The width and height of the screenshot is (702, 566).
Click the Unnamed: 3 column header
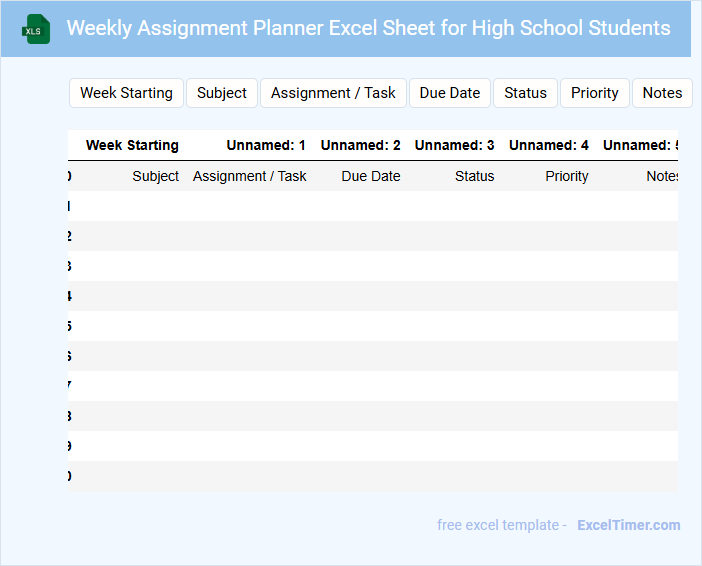point(454,145)
